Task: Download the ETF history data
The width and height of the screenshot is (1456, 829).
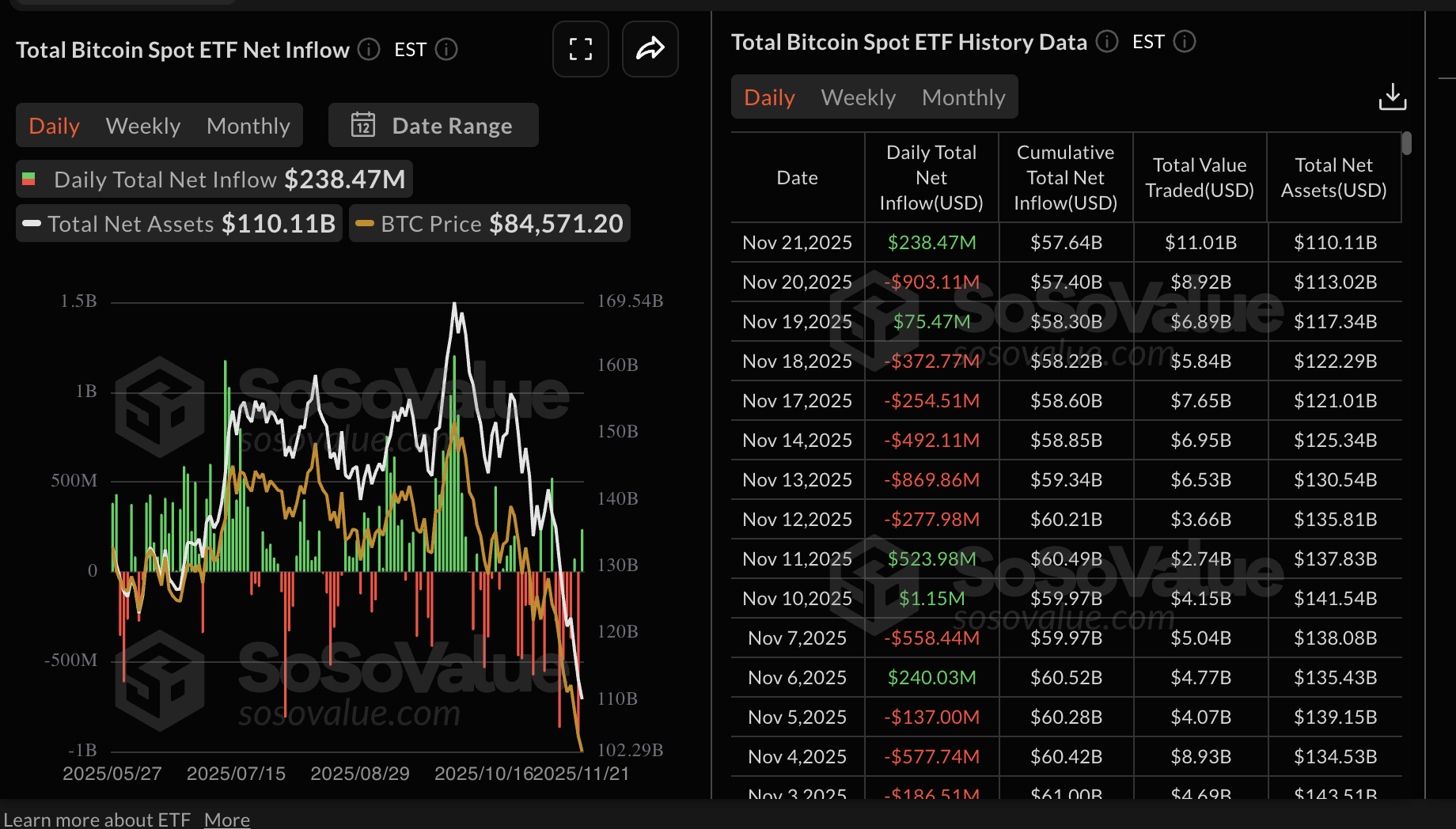Action: [1393, 96]
